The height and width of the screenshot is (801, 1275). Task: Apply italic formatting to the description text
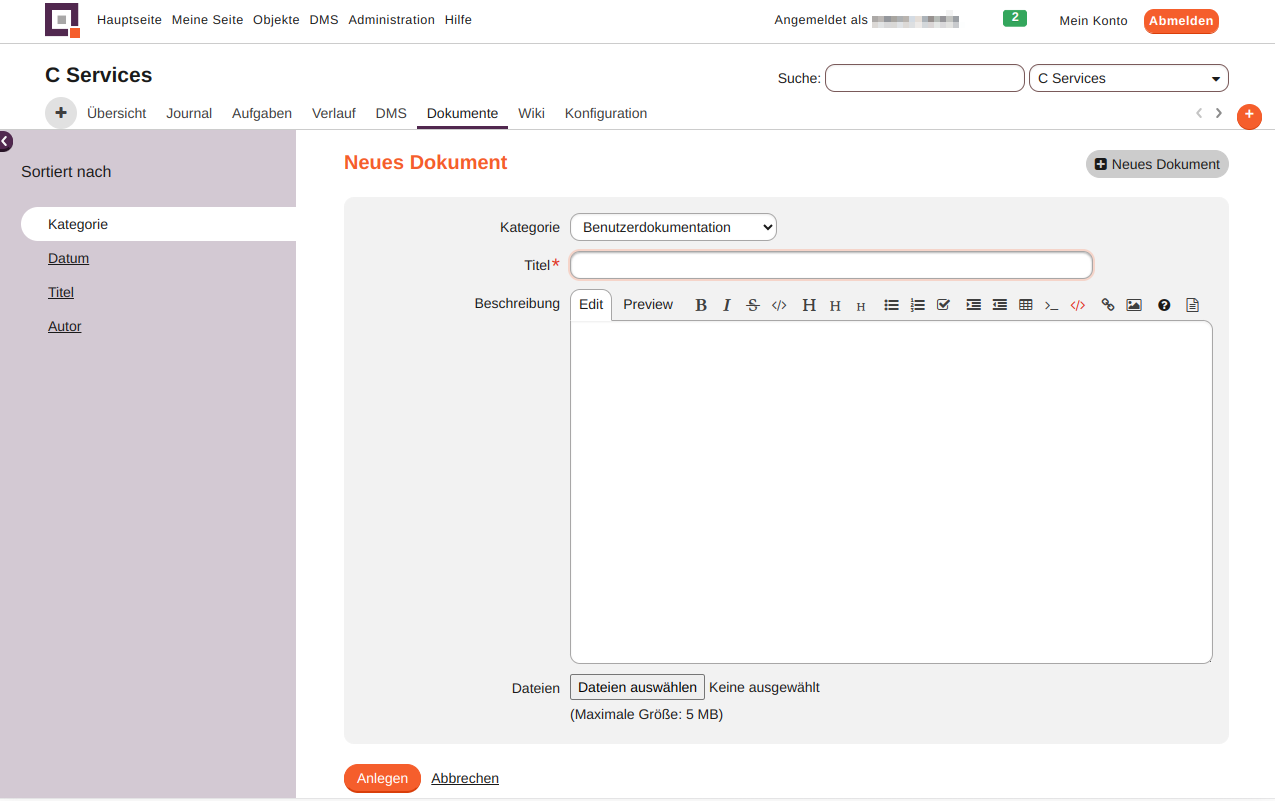(x=727, y=305)
